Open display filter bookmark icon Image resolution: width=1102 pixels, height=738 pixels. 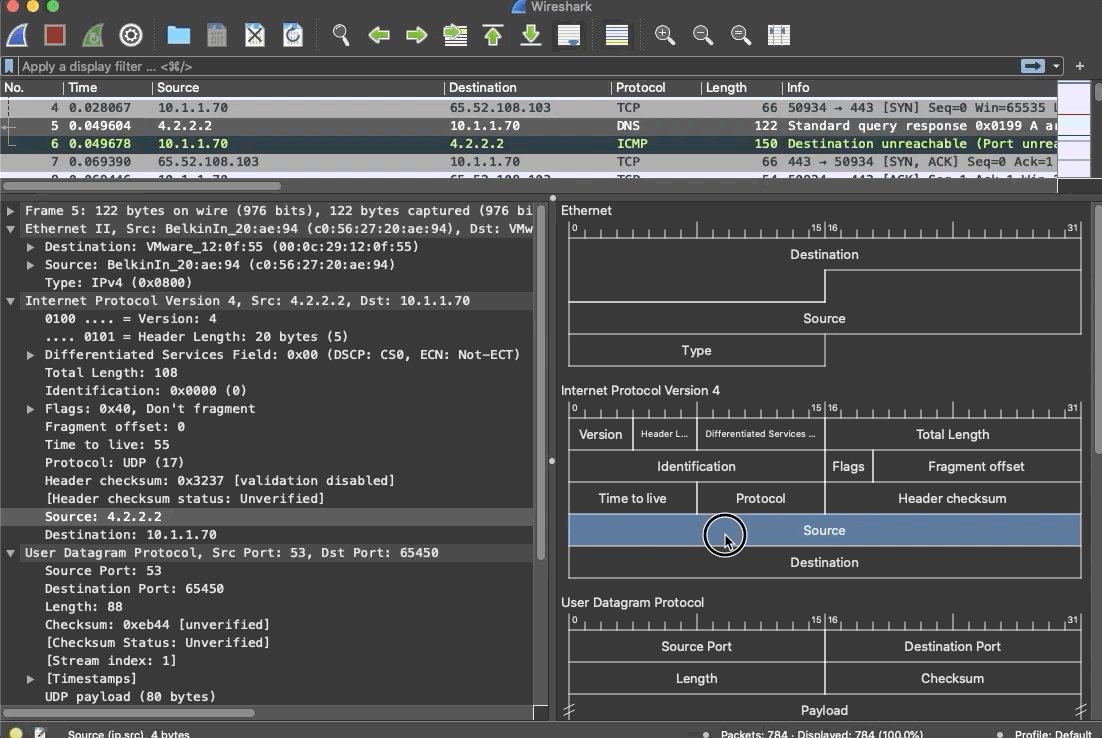point(9,66)
